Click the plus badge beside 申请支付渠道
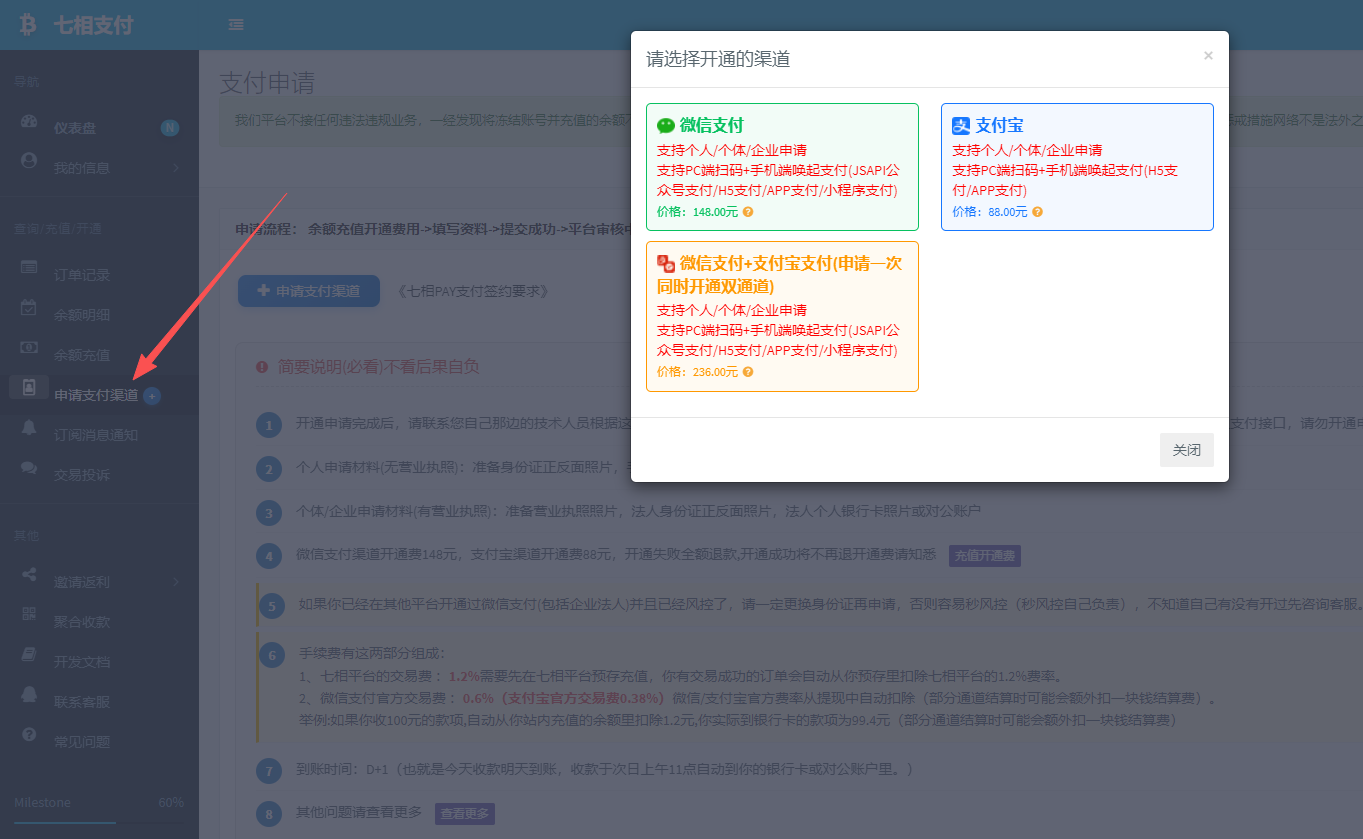 (152, 396)
